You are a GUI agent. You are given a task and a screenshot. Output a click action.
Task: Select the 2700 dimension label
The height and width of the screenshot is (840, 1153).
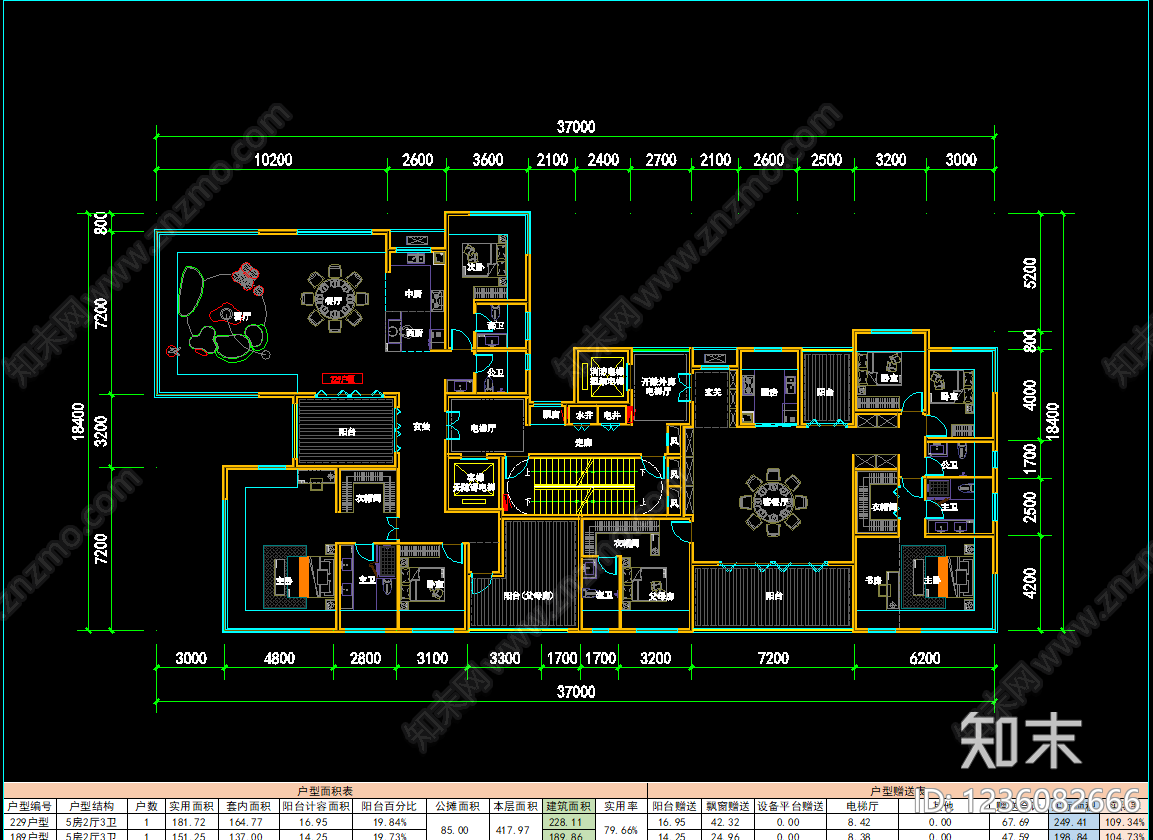[660, 160]
